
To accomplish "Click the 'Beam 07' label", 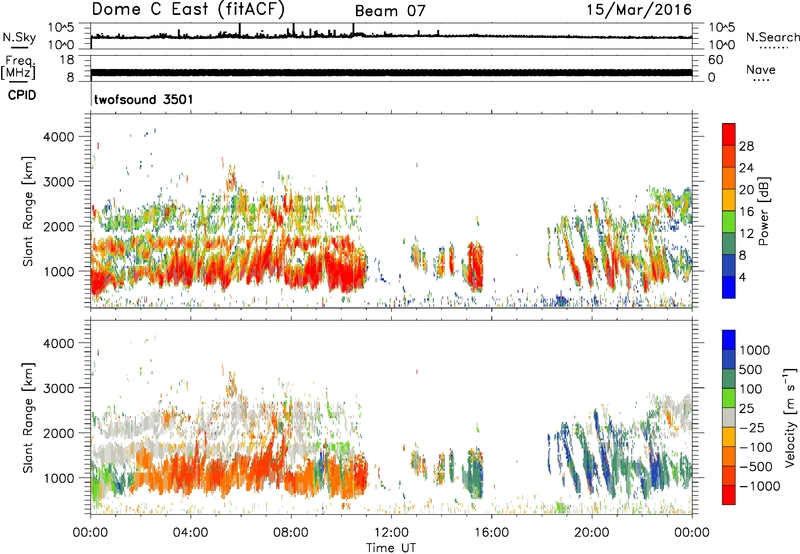I will (x=390, y=11).
